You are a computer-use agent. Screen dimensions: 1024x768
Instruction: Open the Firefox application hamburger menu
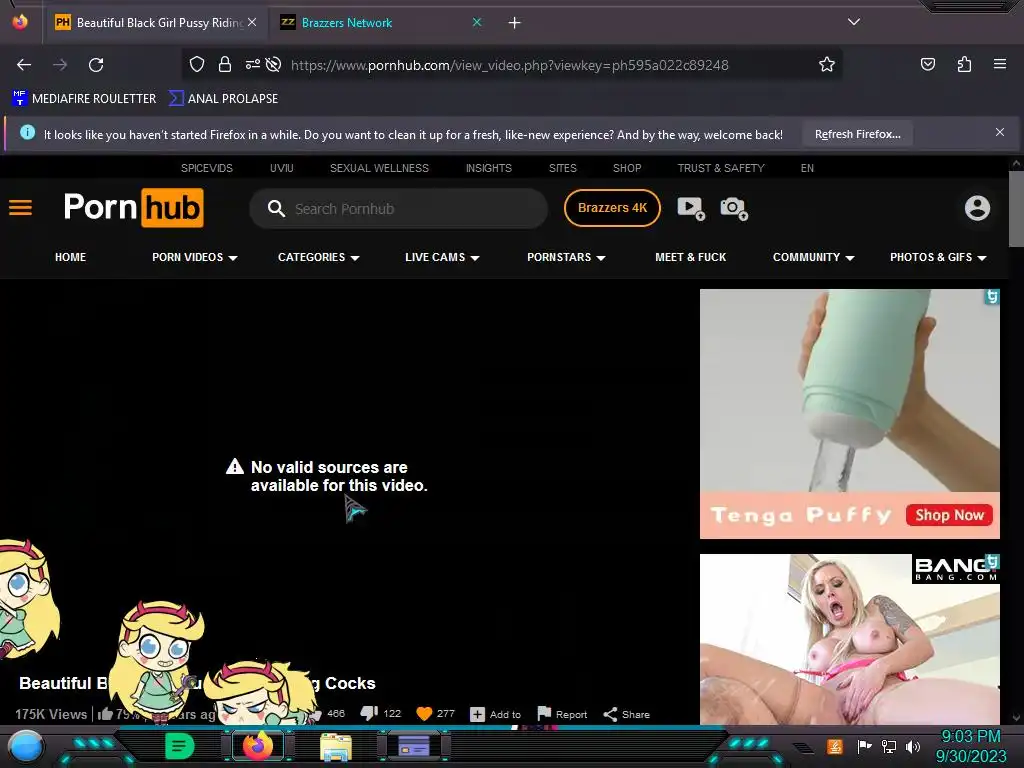pos(999,64)
